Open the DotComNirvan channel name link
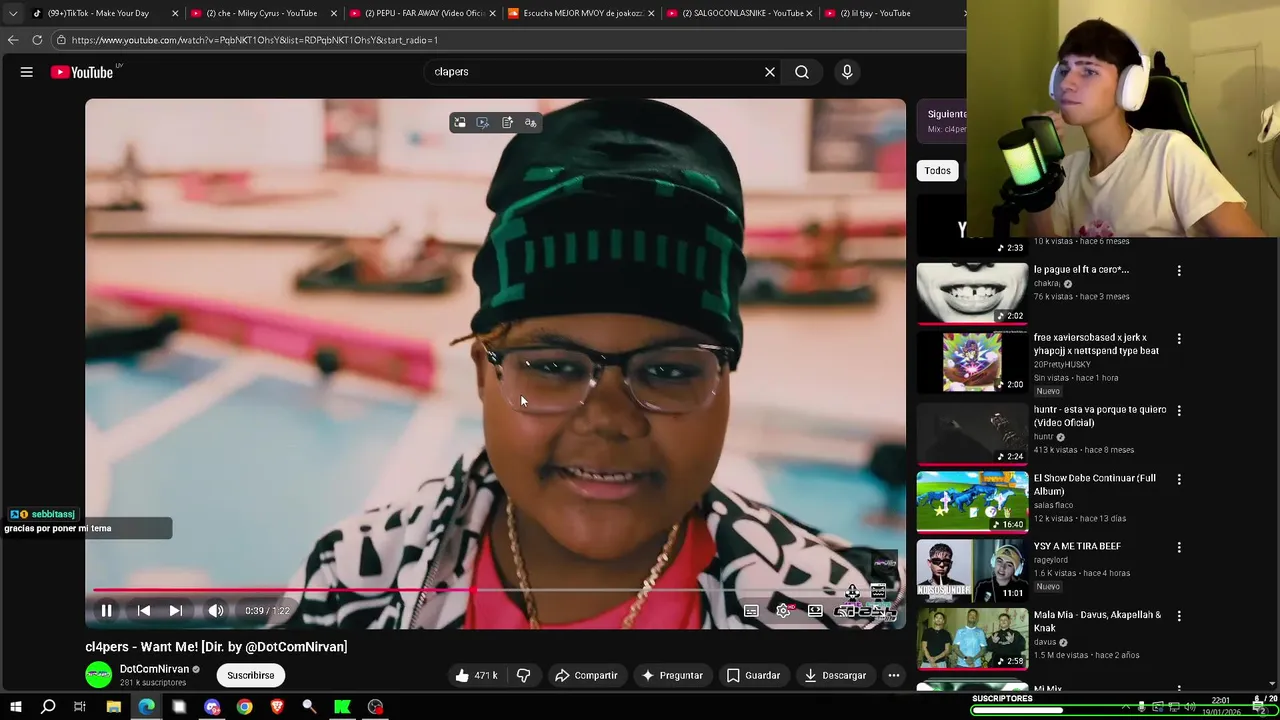 (x=154, y=669)
